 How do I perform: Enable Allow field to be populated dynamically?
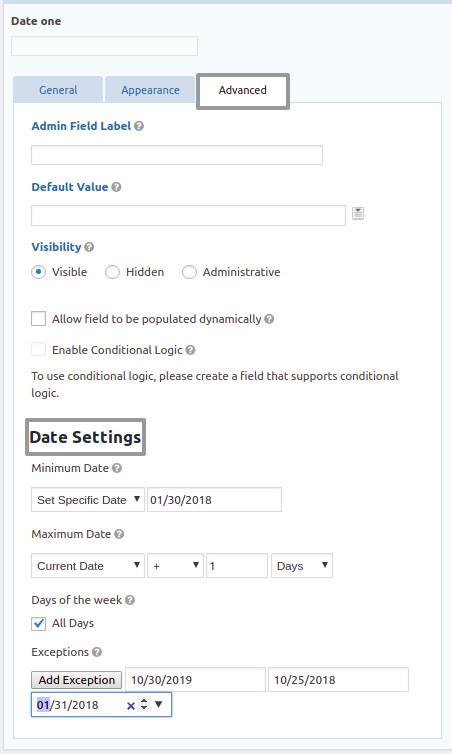tap(38, 319)
